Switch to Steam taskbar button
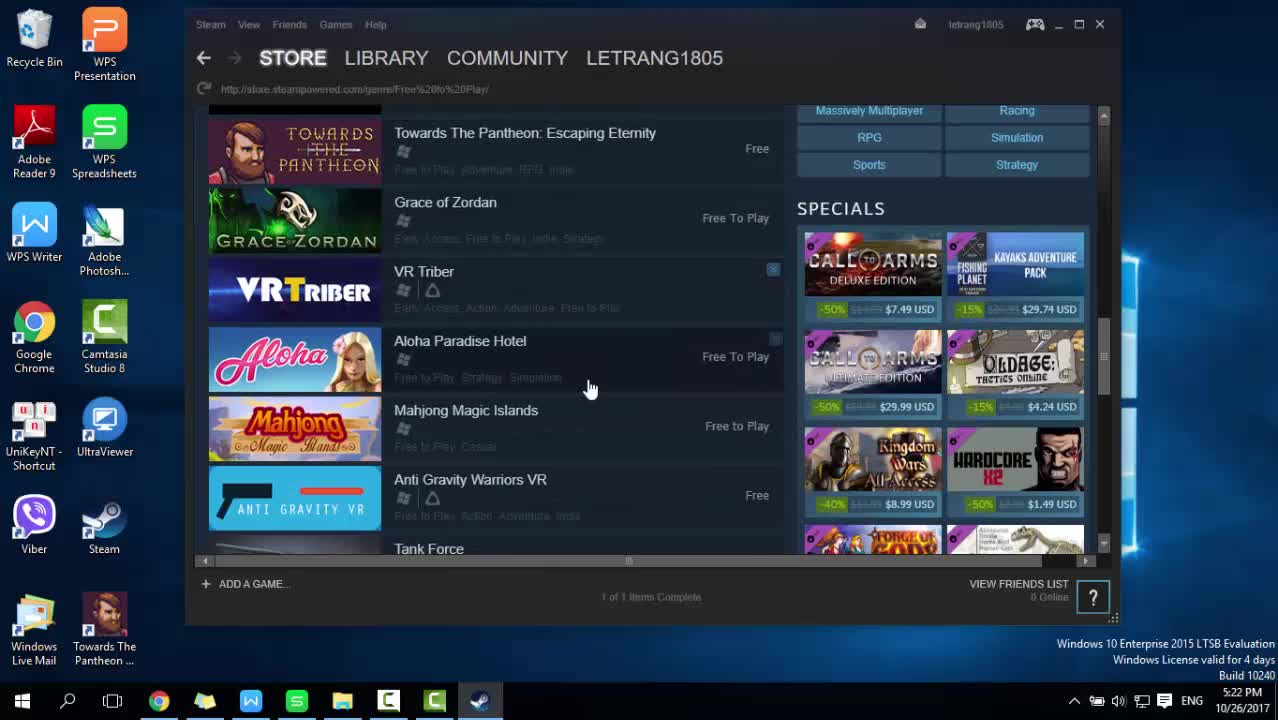 click(480, 701)
